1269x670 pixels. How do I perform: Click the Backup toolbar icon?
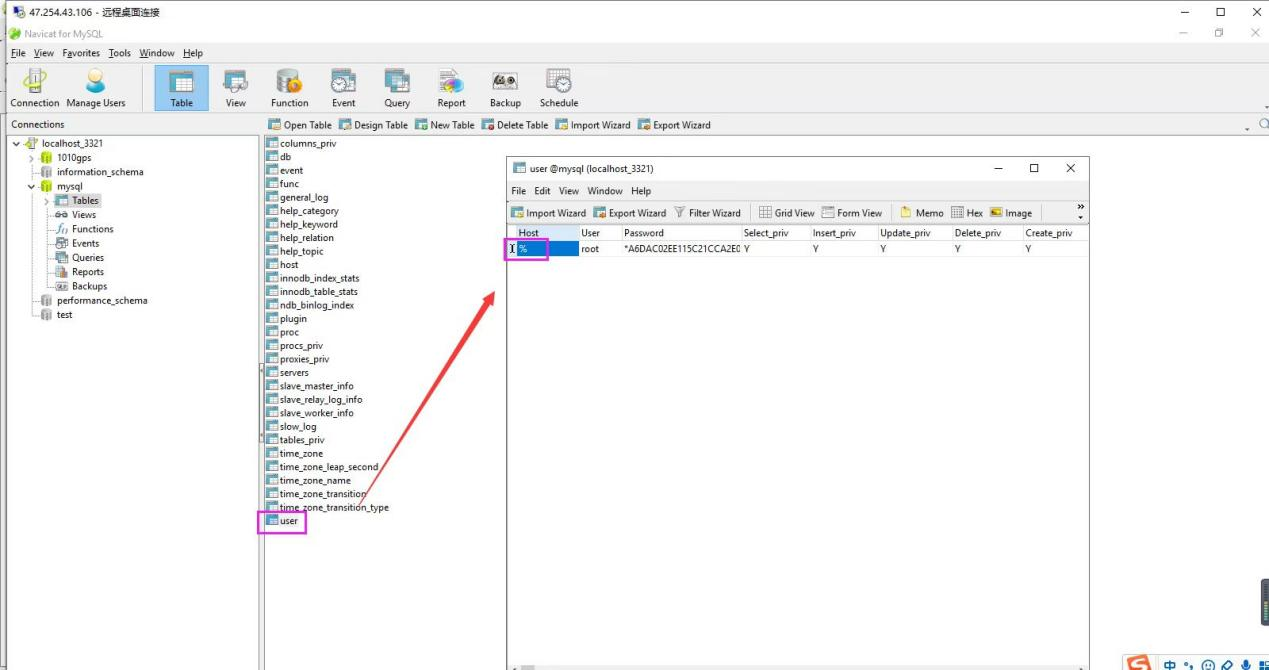coord(505,88)
